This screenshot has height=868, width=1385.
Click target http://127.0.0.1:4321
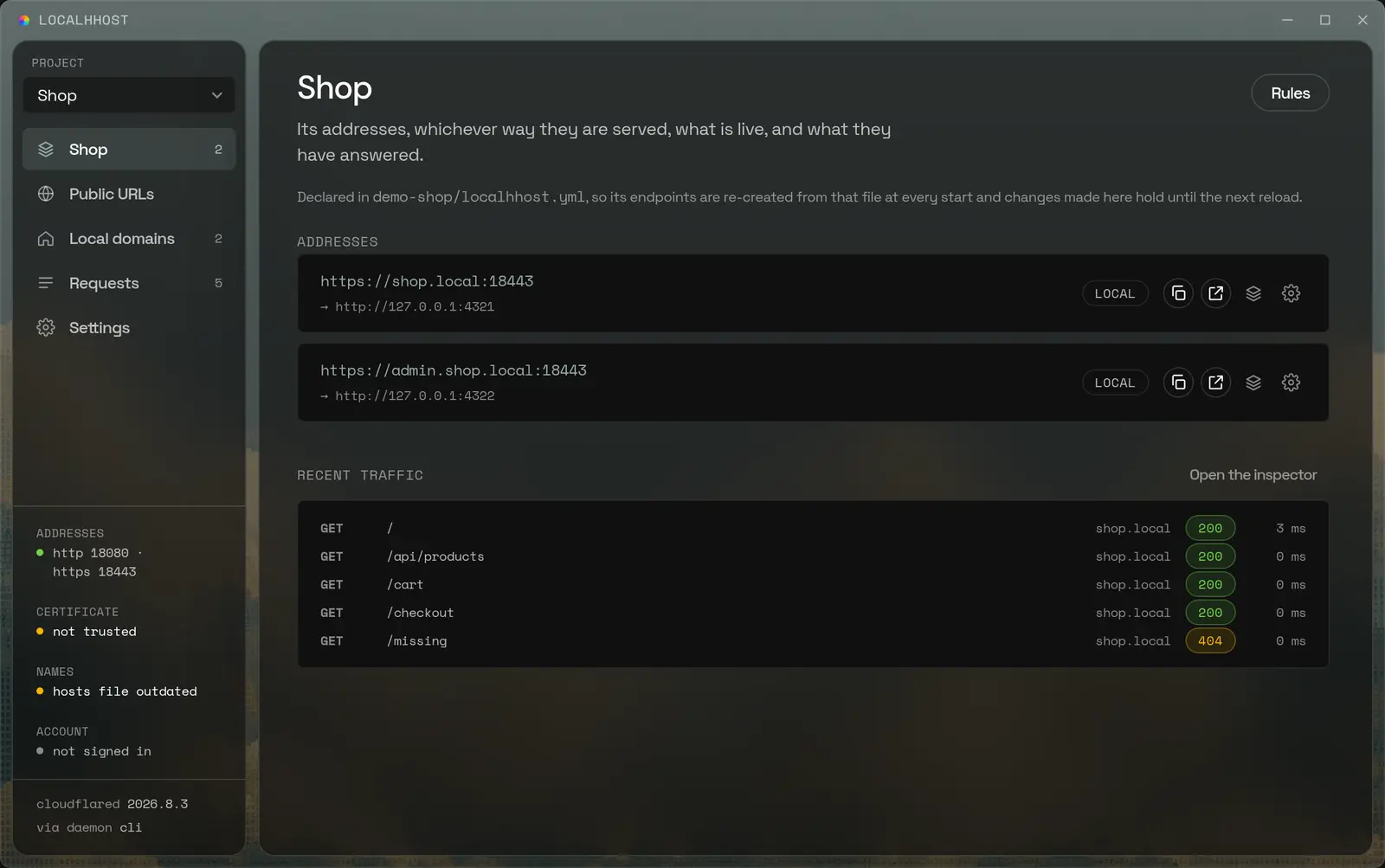[x=415, y=306]
